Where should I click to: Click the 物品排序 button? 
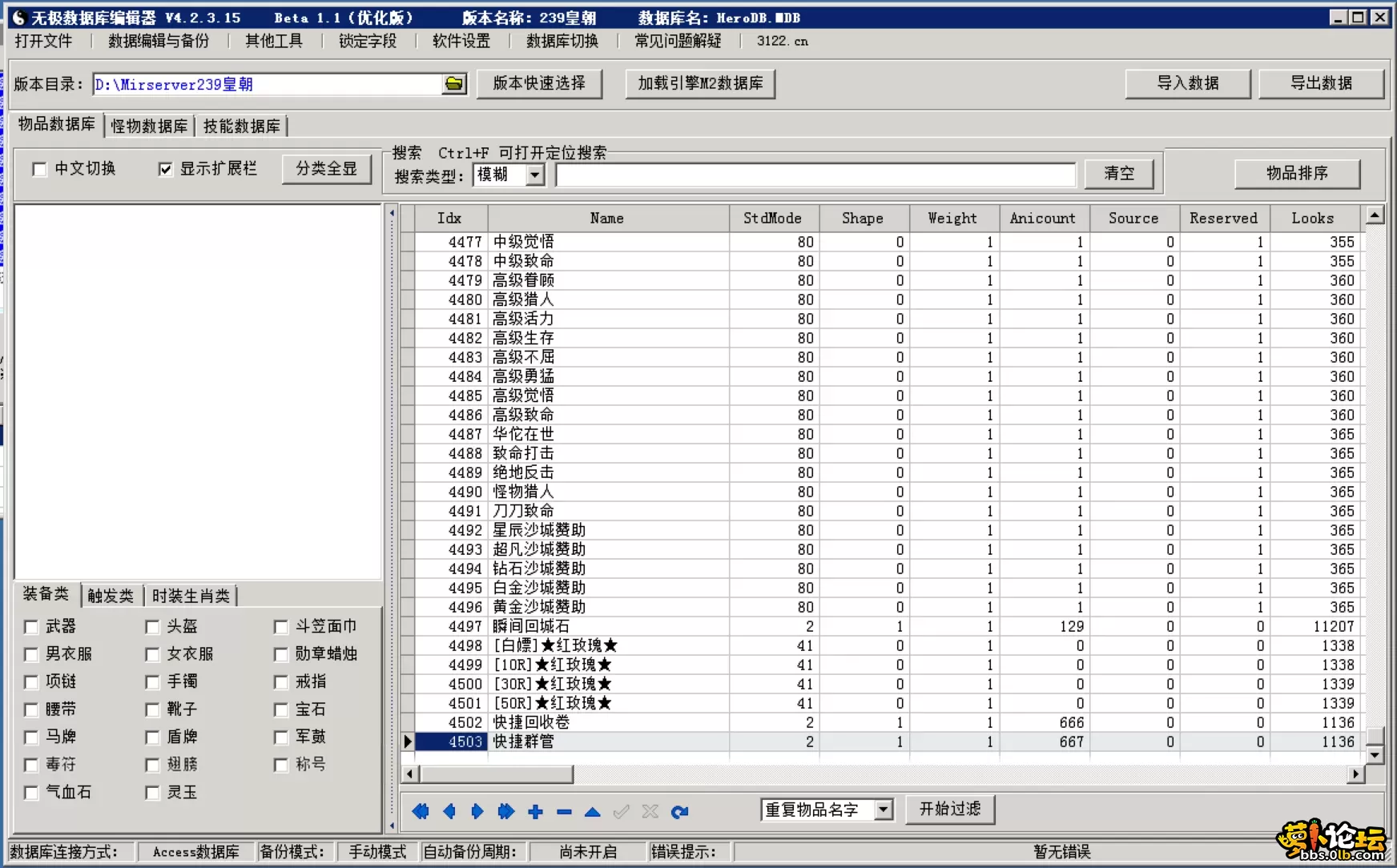(x=1297, y=174)
